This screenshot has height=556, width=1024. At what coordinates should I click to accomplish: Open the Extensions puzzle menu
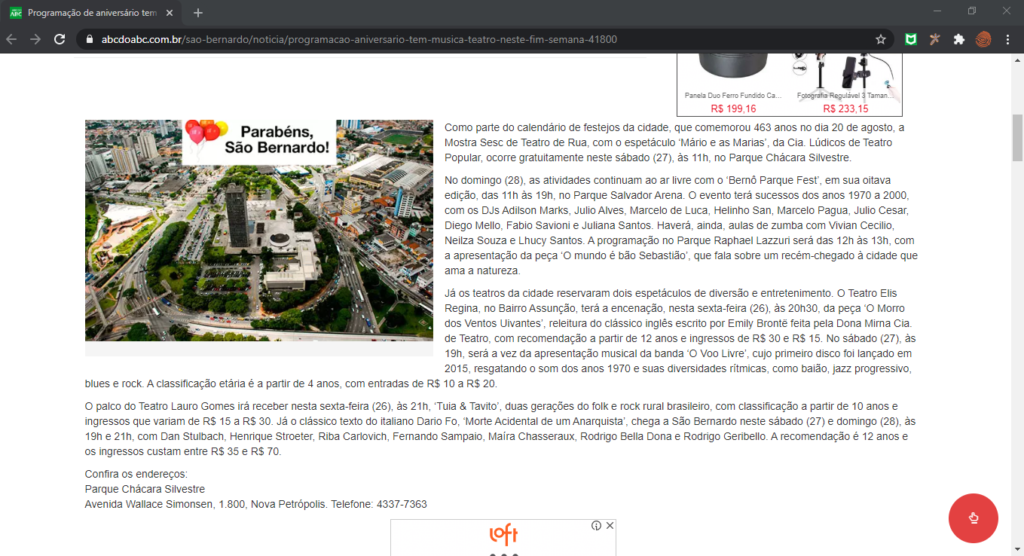coord(959,39)
